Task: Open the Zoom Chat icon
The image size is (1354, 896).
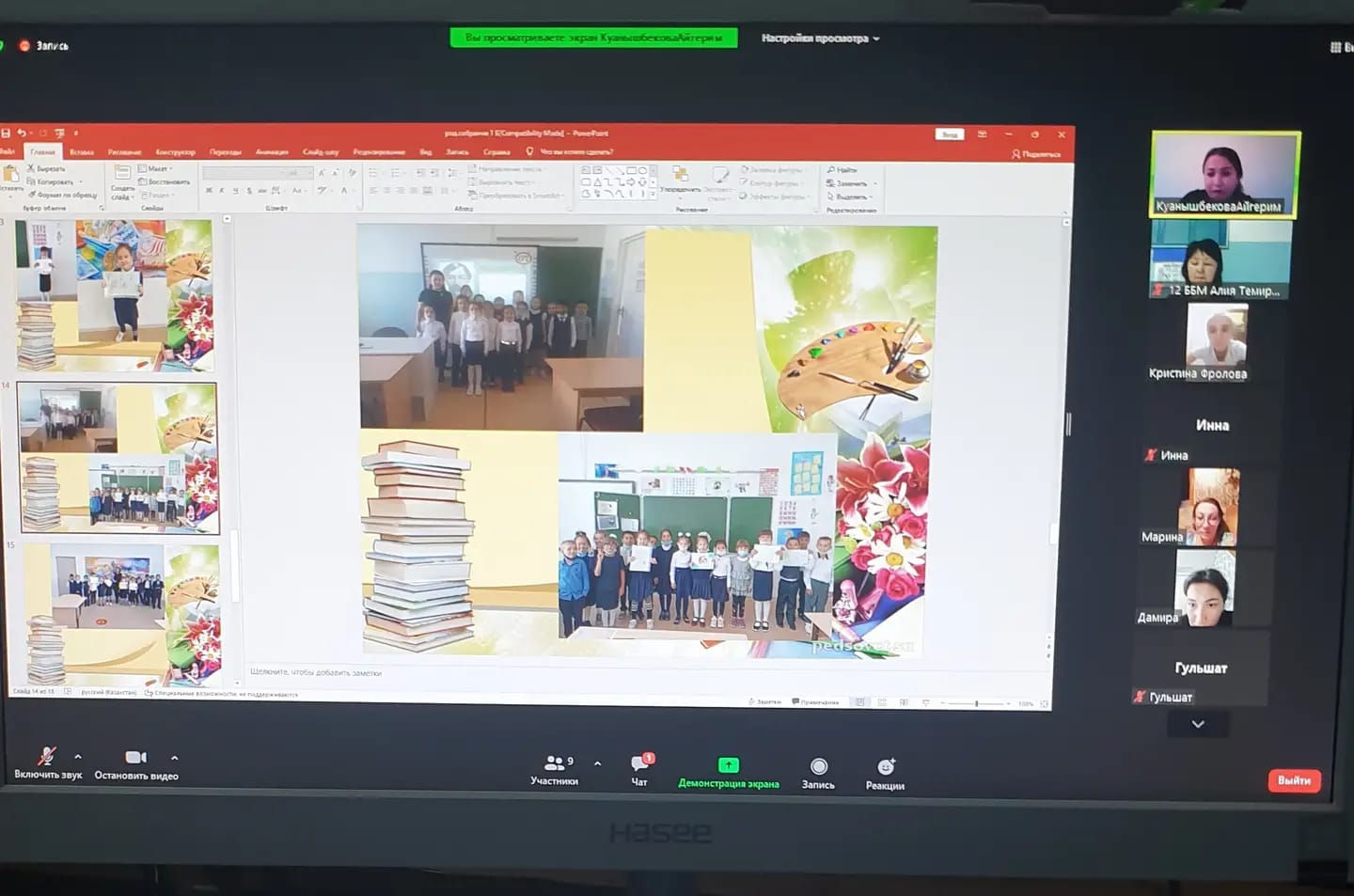Action: 640,763
